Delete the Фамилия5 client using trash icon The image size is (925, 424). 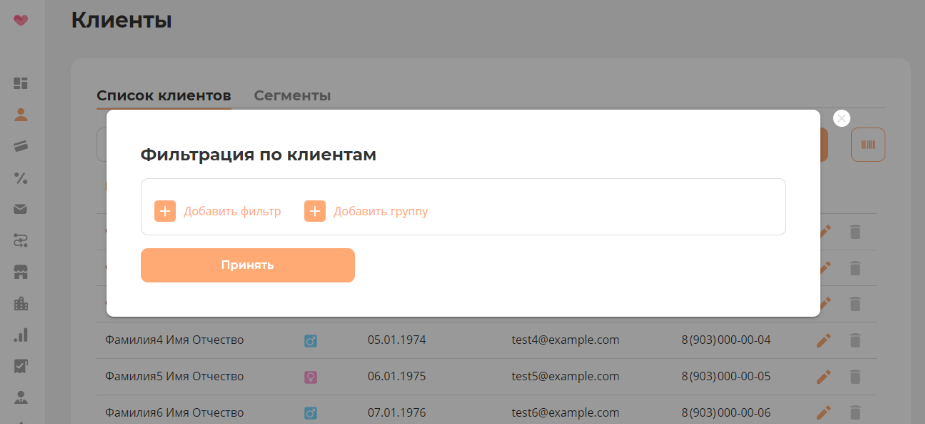coord(855,377)
